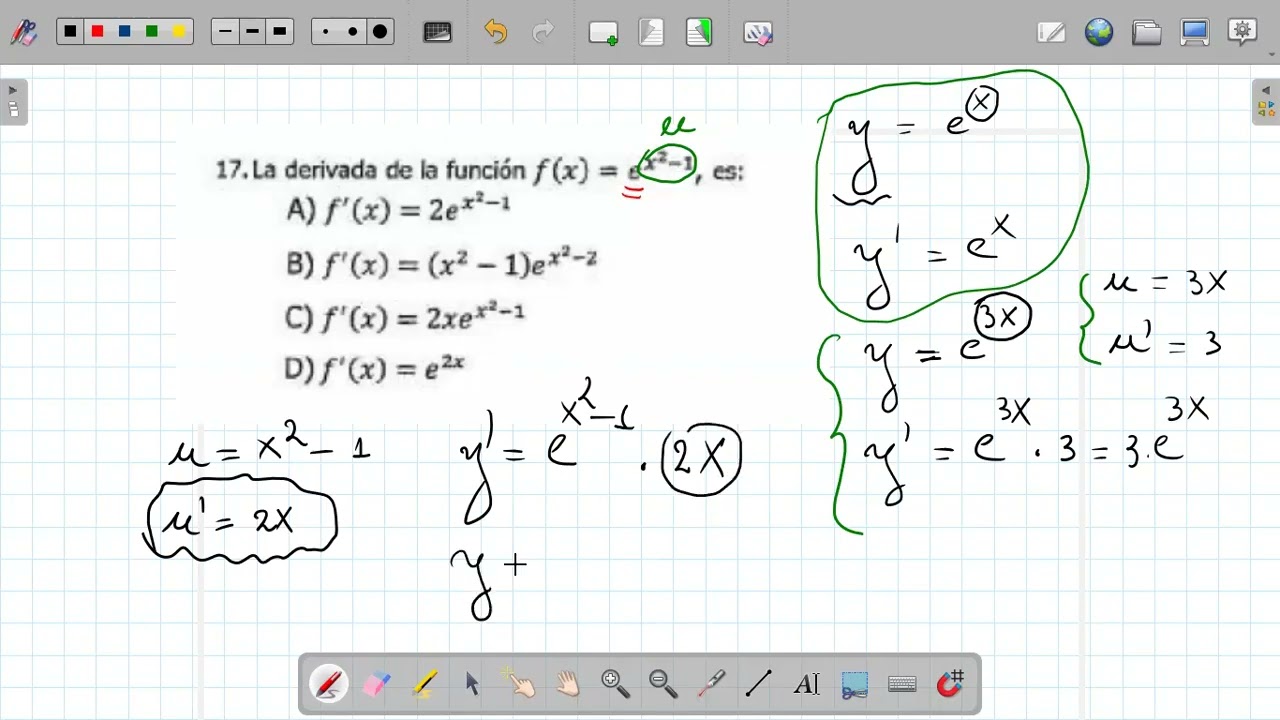This screenshot has width=1280, height=720.
Task: Click answer option A) f'(x) = 2e^(x²−1)
Action: [398, 209]
